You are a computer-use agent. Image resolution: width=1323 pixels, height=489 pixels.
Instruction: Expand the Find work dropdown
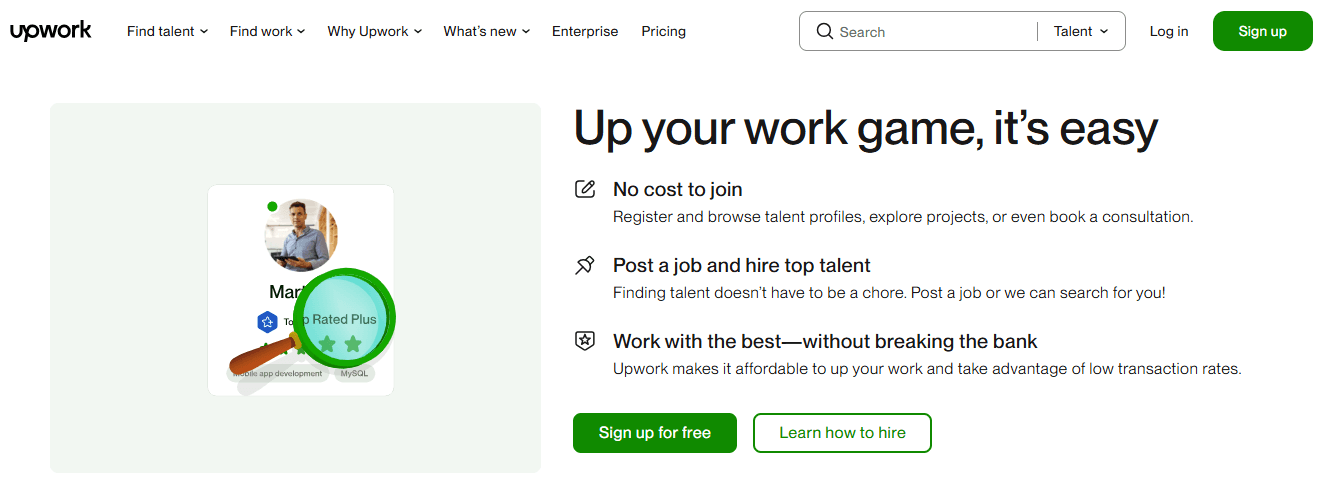[267, 31]
